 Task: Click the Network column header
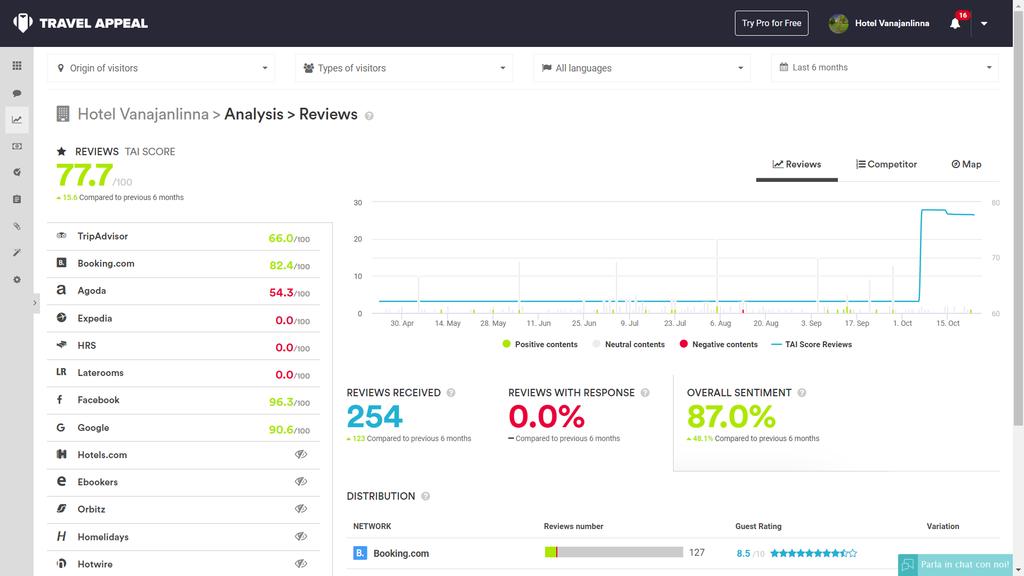pos(372,526)
